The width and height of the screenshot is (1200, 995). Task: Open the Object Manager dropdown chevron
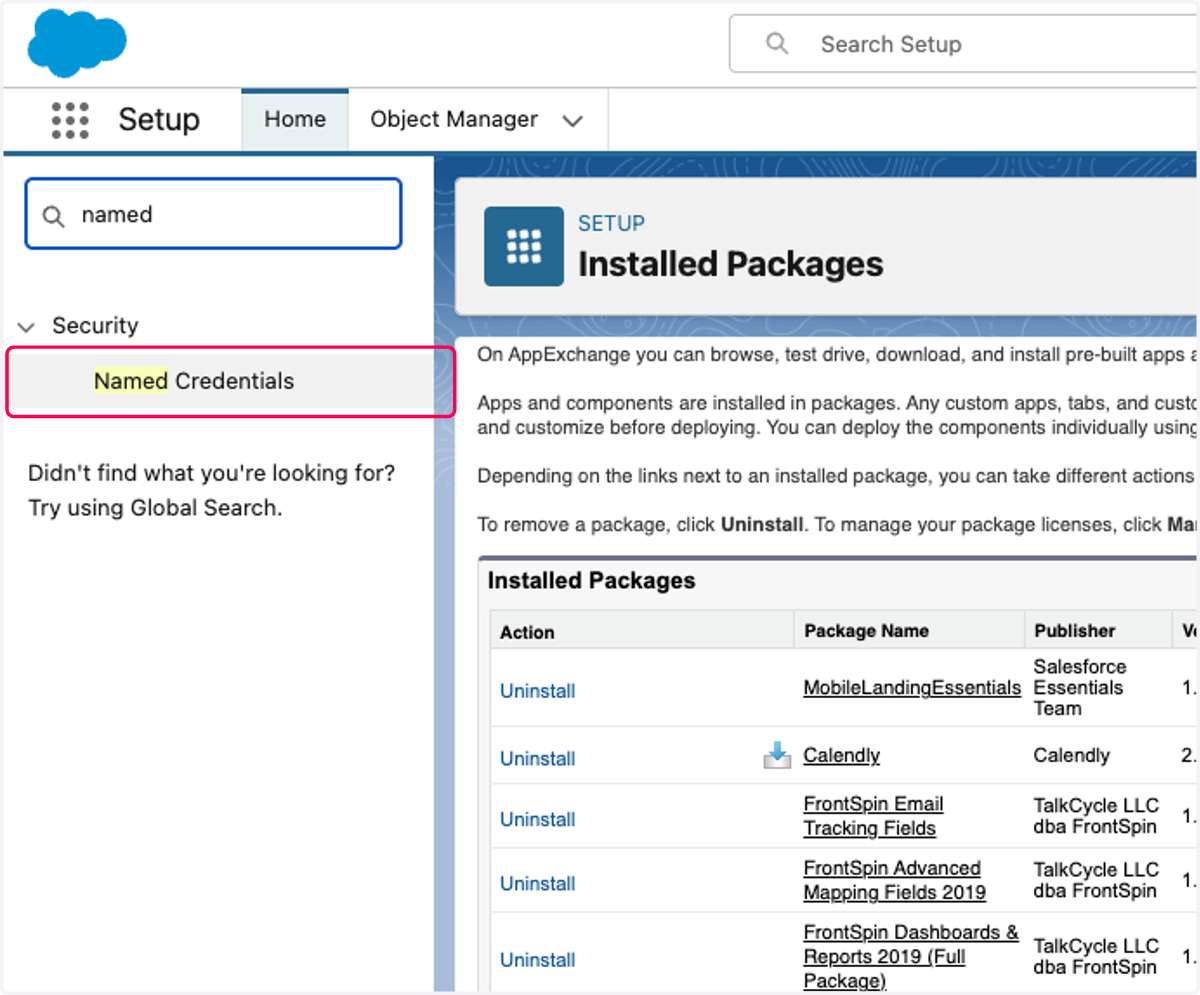pyautogui.click(x=573, y=121)
